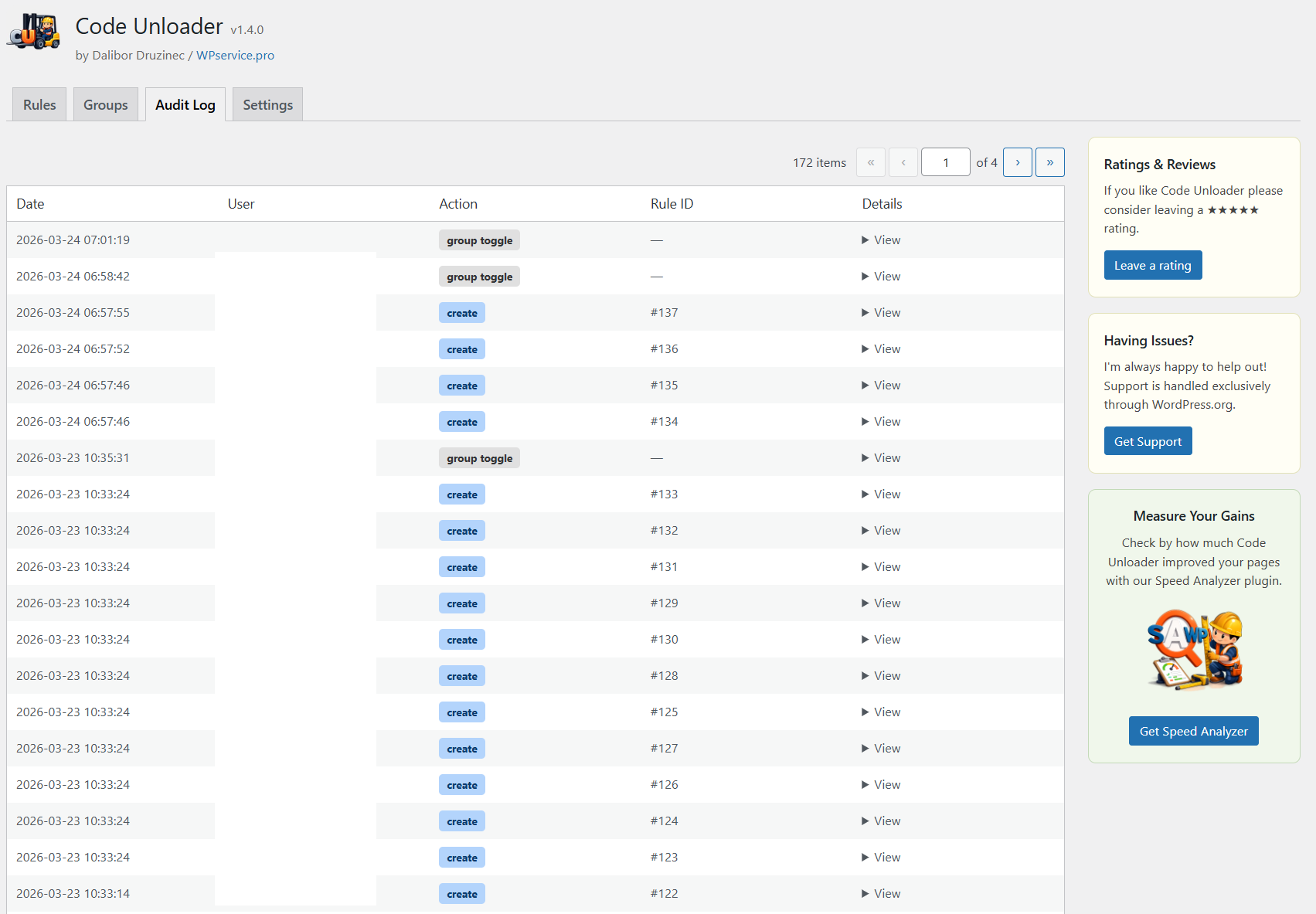The height and width of the screenshot is (914, 1316).
Task: Click the create badge for rule #135
Action: 461,385
